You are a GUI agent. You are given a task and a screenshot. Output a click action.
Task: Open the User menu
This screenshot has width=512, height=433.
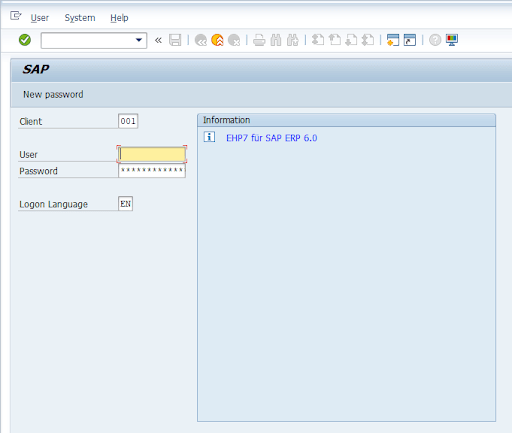[40, 18]
